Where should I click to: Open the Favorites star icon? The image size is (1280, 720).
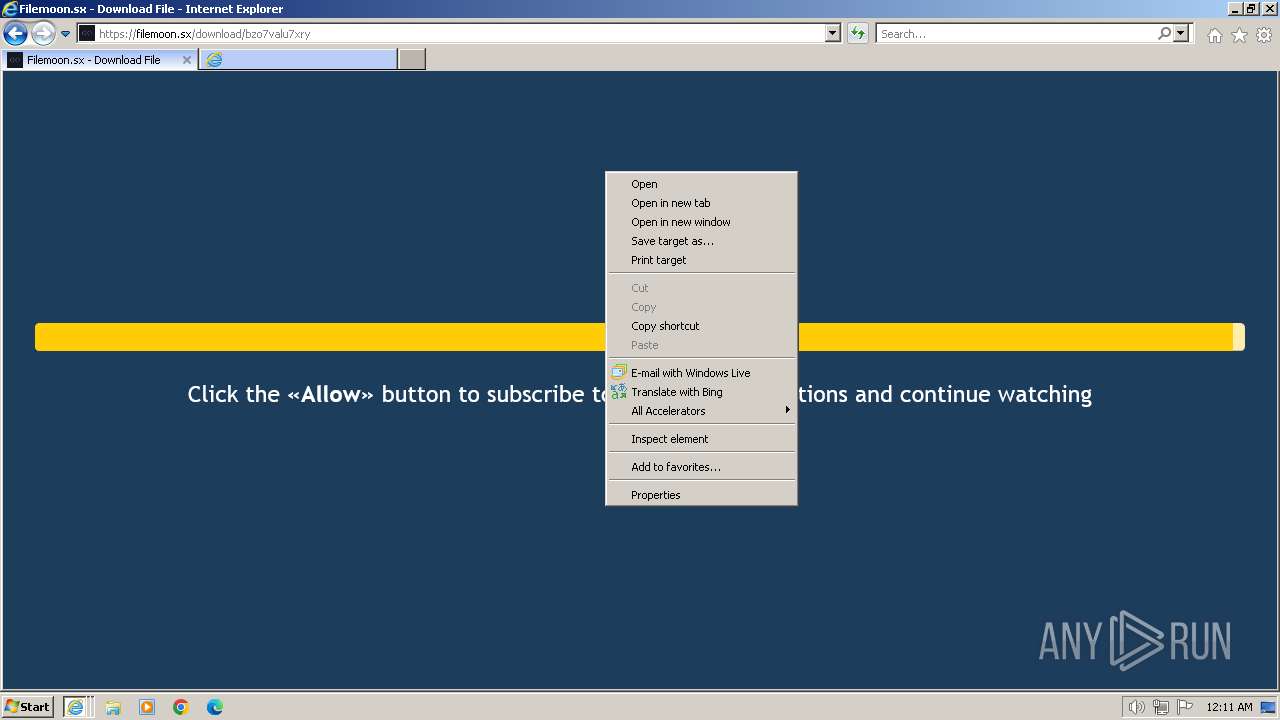1239,35
